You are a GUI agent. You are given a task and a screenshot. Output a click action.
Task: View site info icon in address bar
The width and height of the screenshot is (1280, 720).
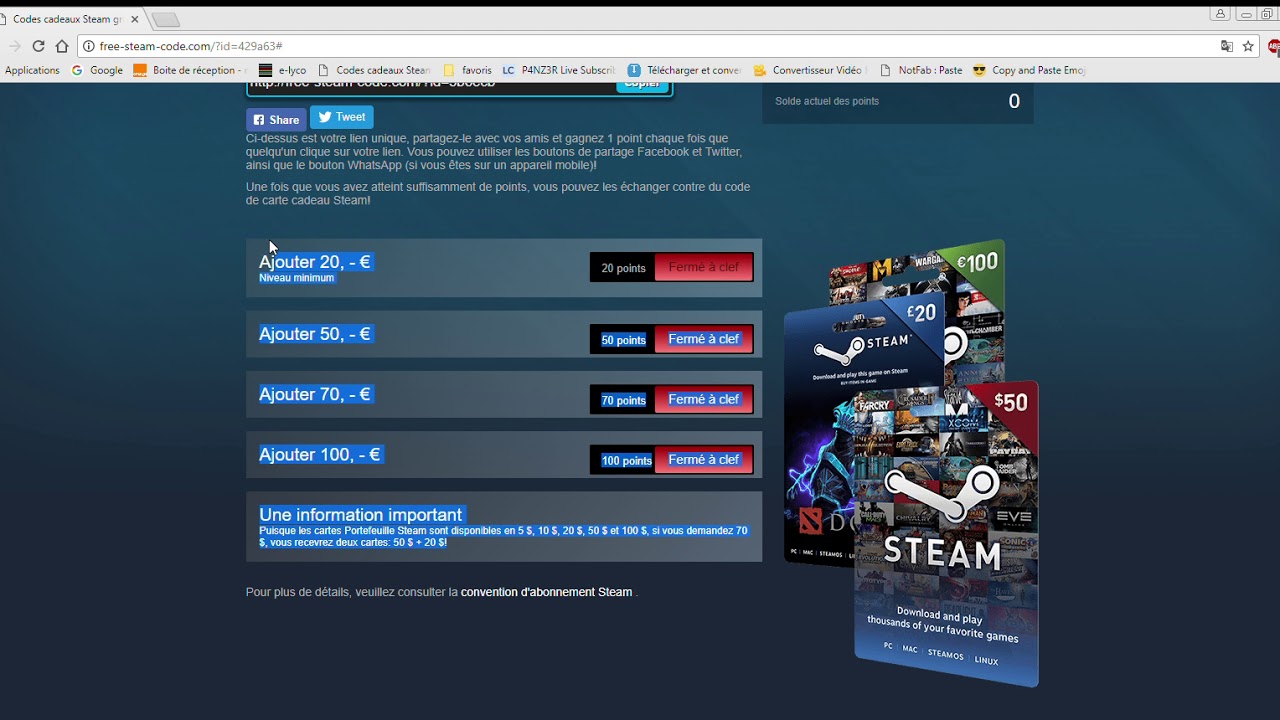point(88,46)
